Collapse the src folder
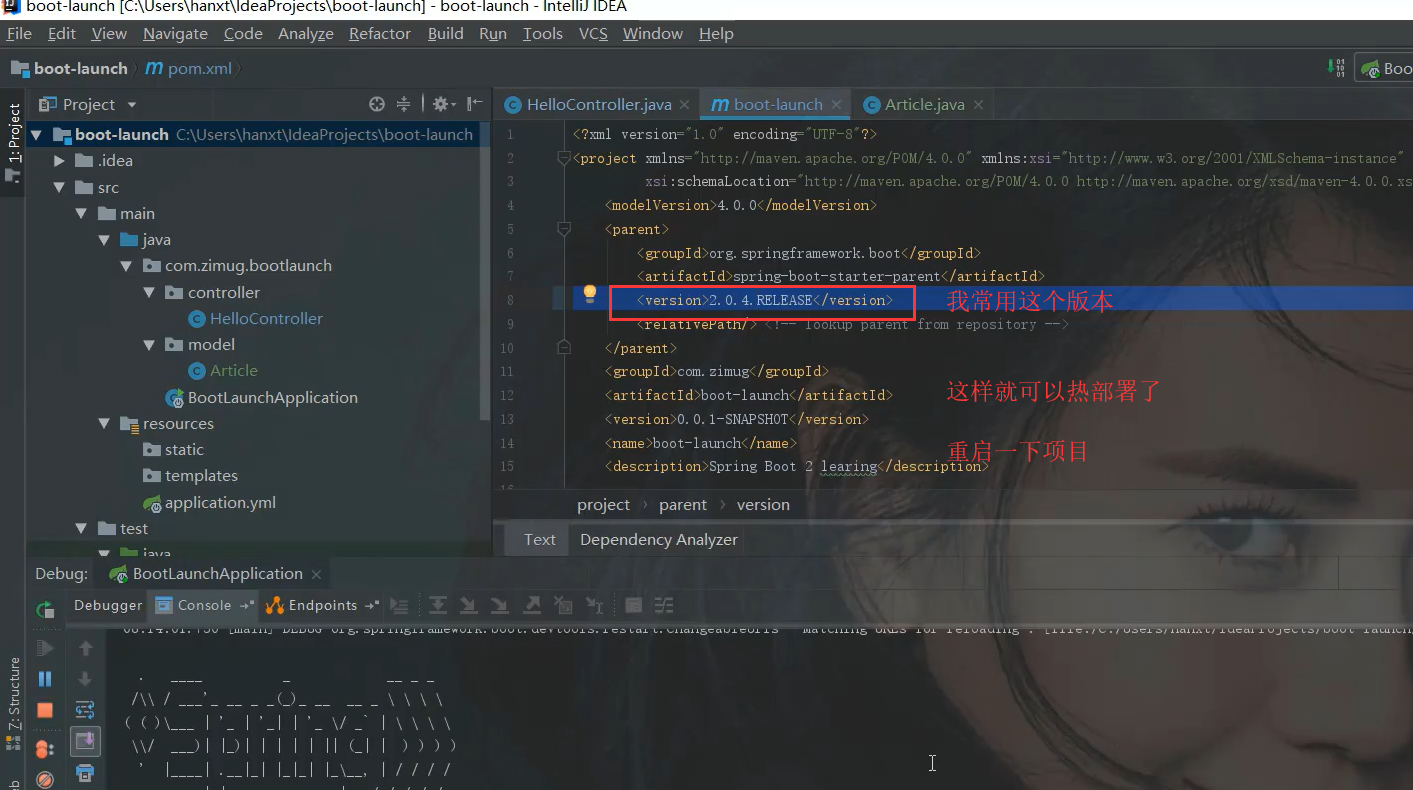Viewport: 1413px width, 790px height. click(59, 187)
